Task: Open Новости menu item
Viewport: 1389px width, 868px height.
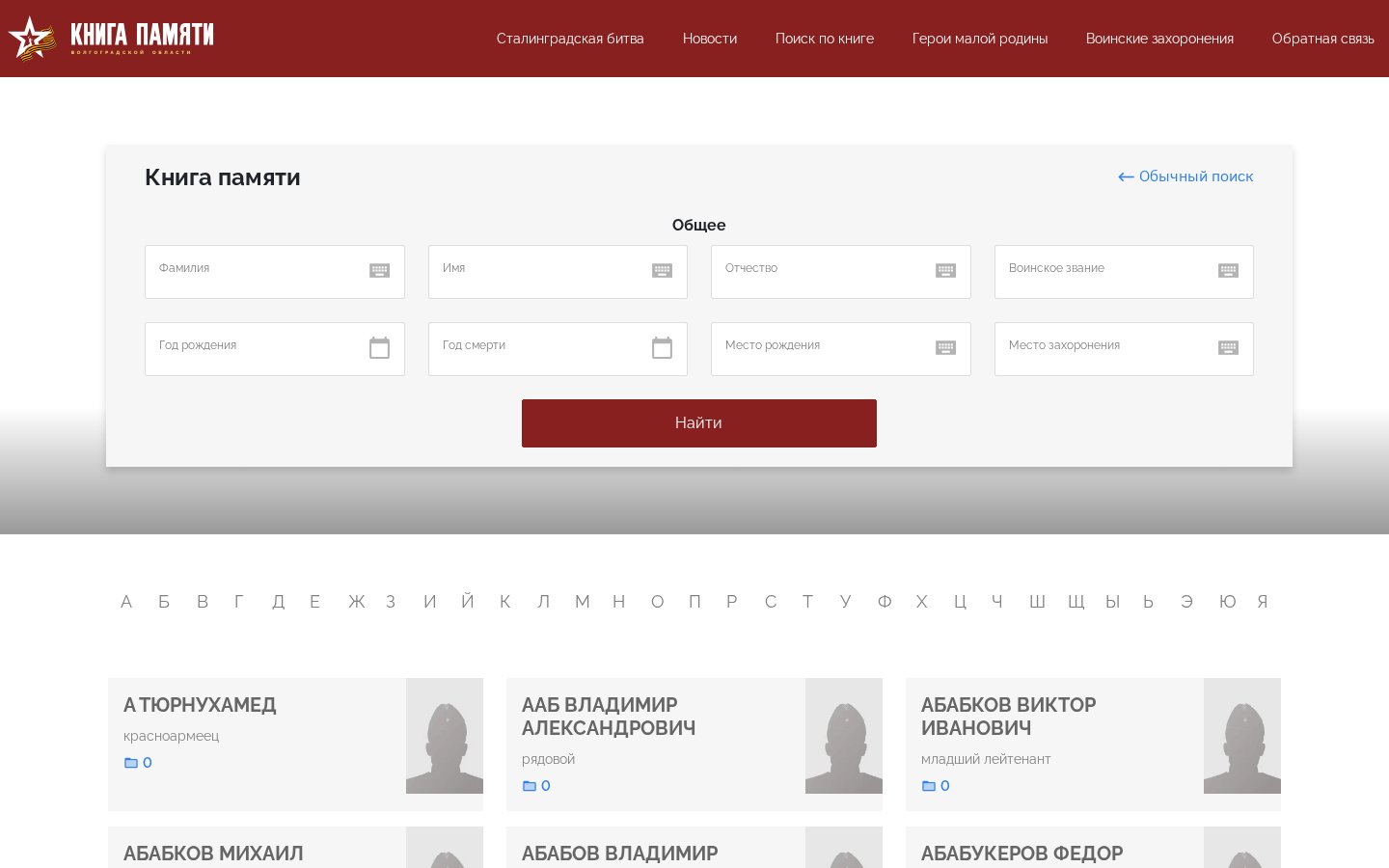Action: [710, 39]
